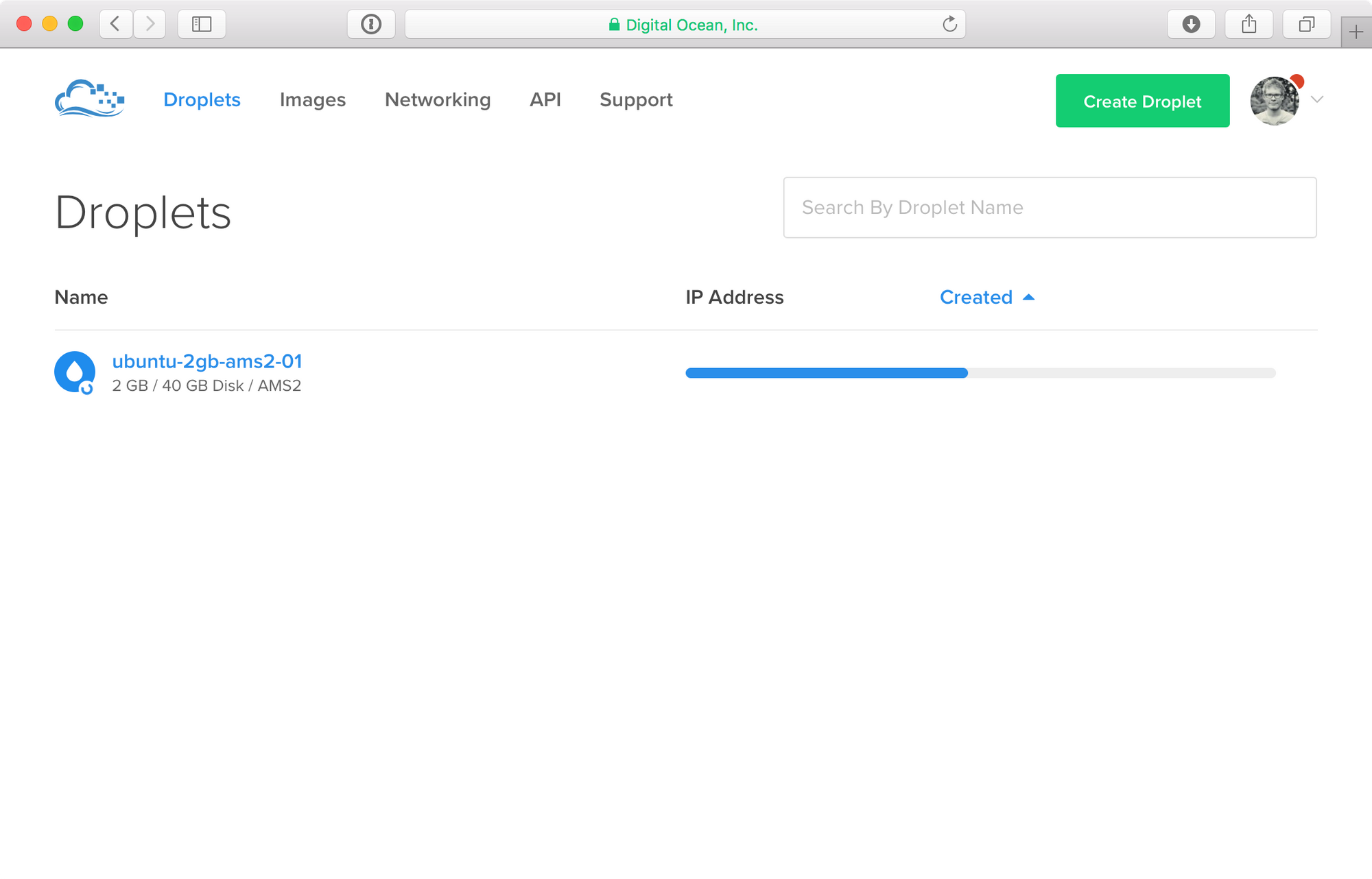Click the droplet creation progress bar
Viewport: 1372px width, 879px height.
click(x=980, y=373)
